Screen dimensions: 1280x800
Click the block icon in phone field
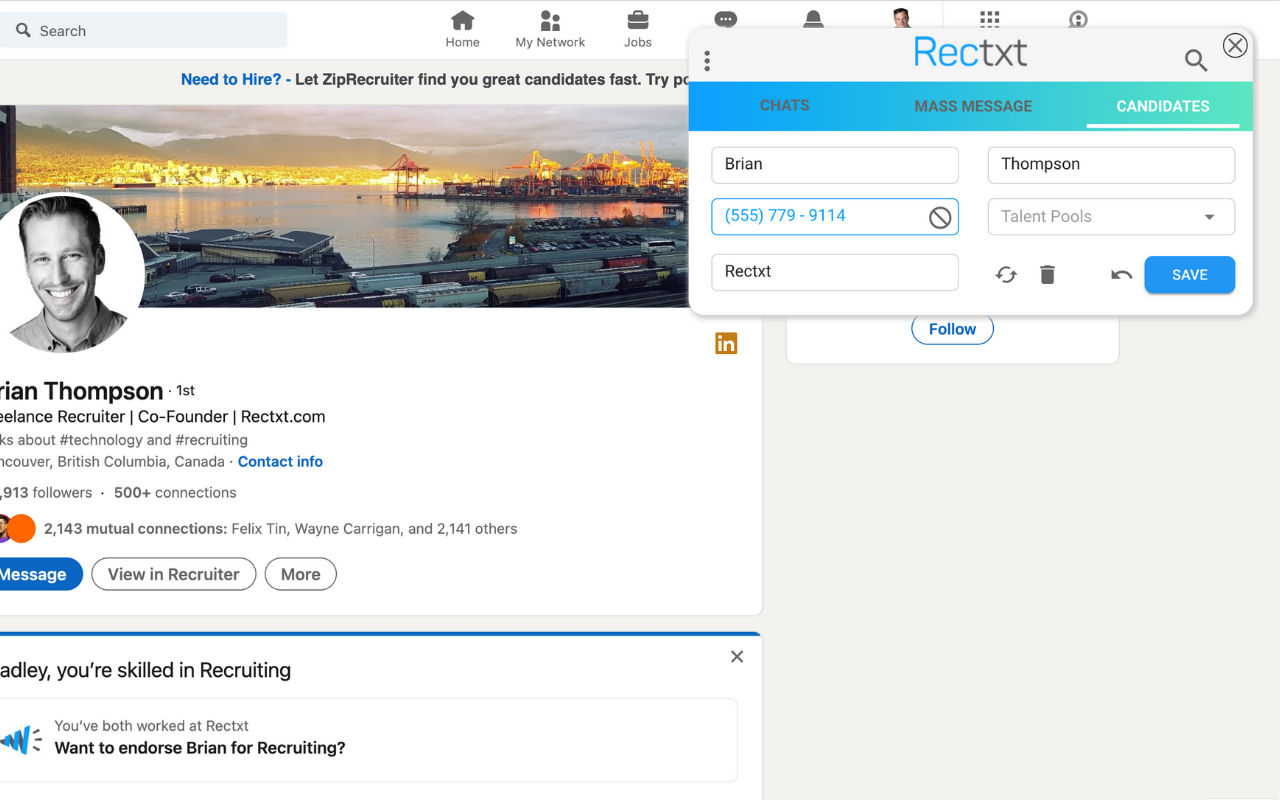(940, 217)
